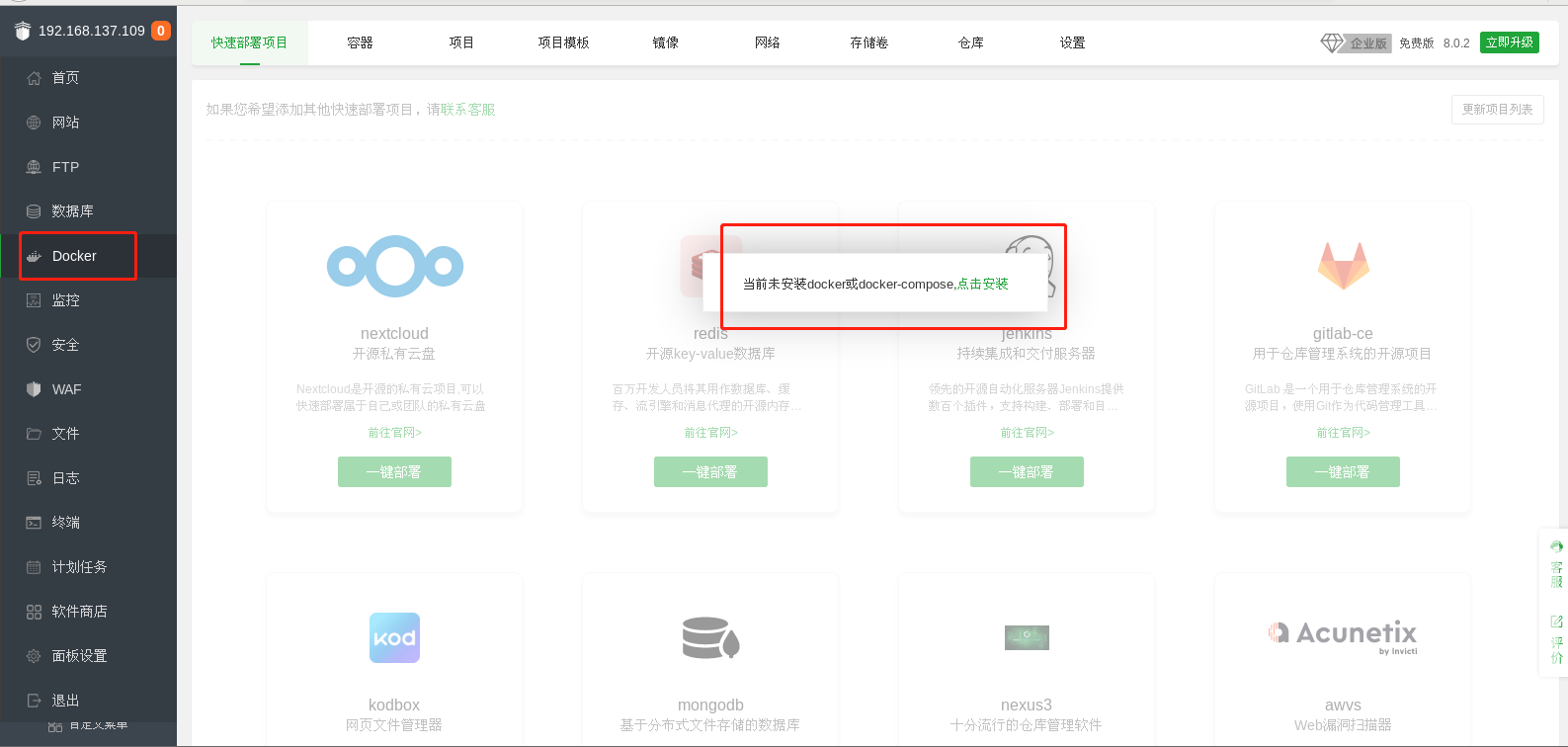Switch to 项目 tab

coord(461,43)
